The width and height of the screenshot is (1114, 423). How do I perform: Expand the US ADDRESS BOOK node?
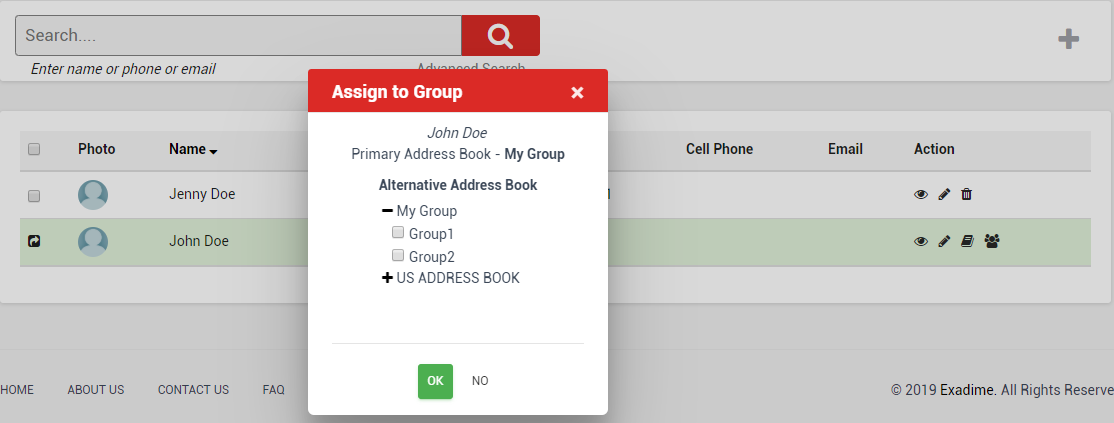click(387, 278)
